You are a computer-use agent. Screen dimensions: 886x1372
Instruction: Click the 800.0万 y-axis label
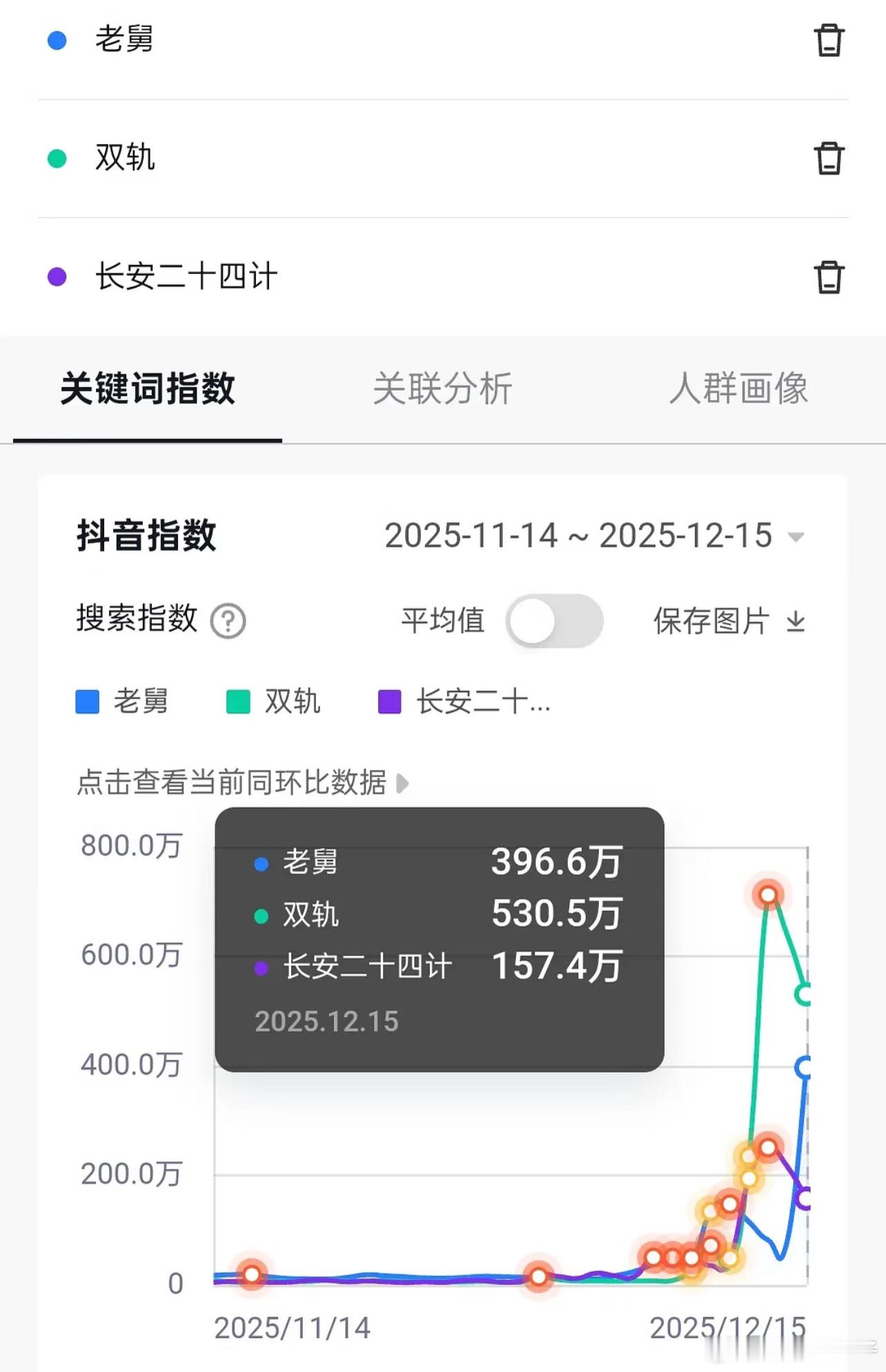(x=132, y=846)
